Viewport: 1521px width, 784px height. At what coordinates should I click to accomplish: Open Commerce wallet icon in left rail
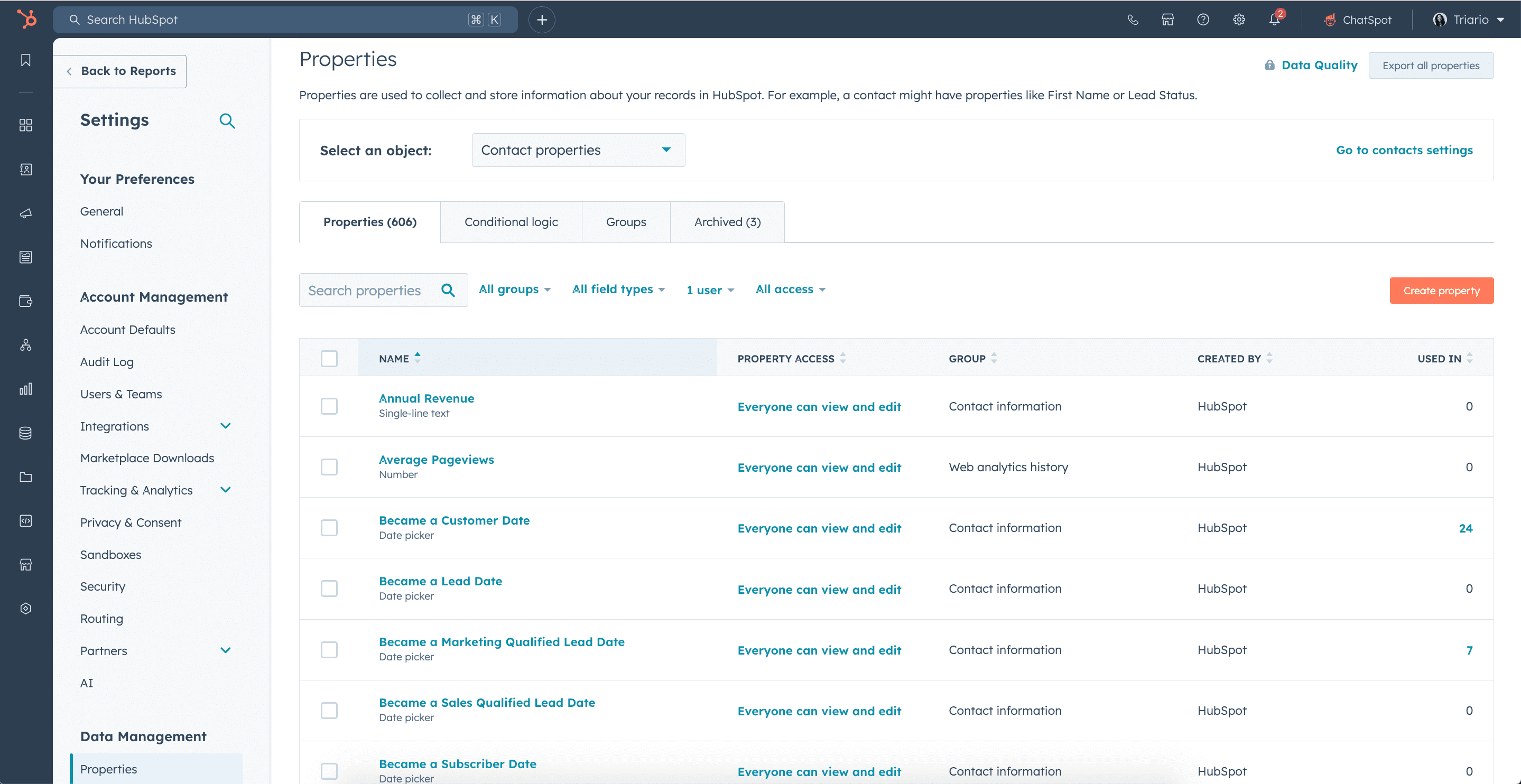click(26, 301)
